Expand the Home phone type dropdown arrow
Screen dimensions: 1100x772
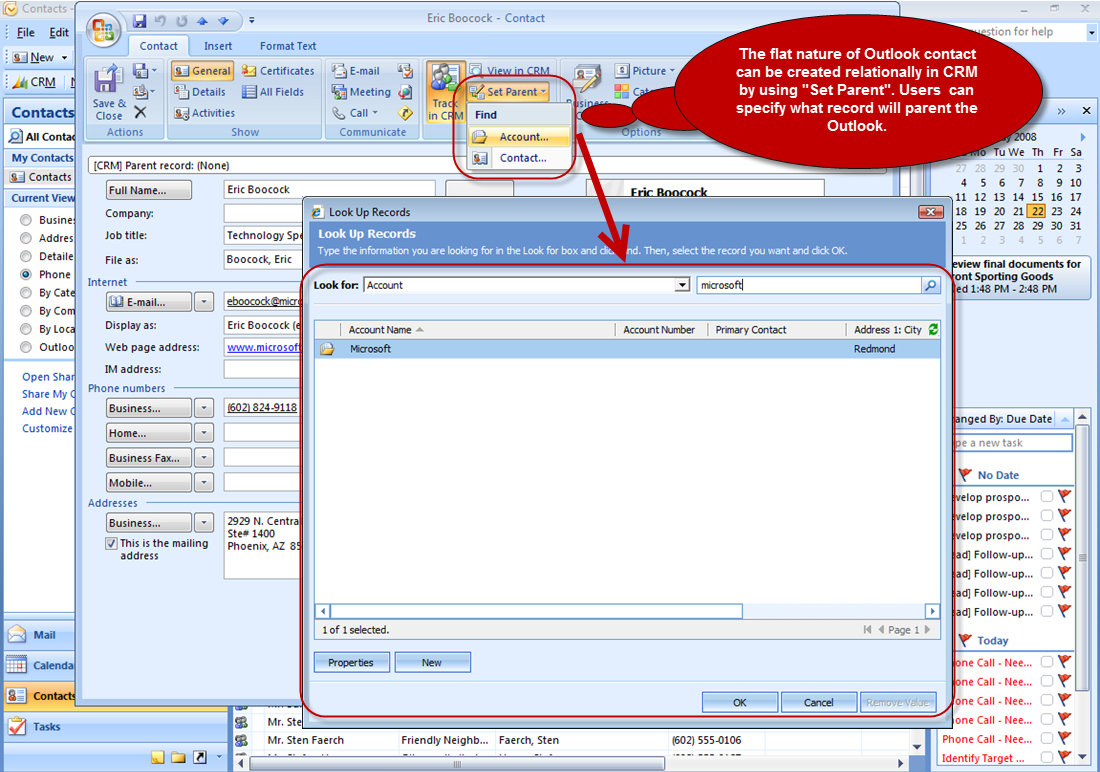tap(203, 433)
